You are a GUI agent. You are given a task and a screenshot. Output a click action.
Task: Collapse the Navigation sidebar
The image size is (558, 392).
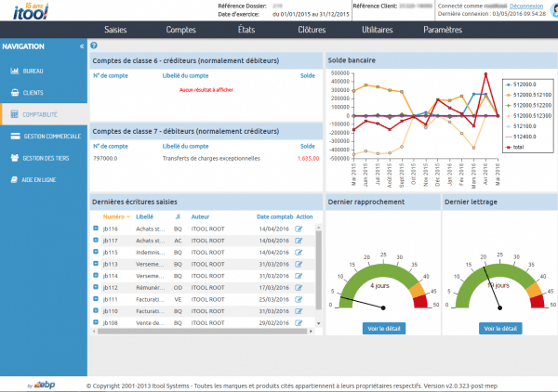coord(82,46)
